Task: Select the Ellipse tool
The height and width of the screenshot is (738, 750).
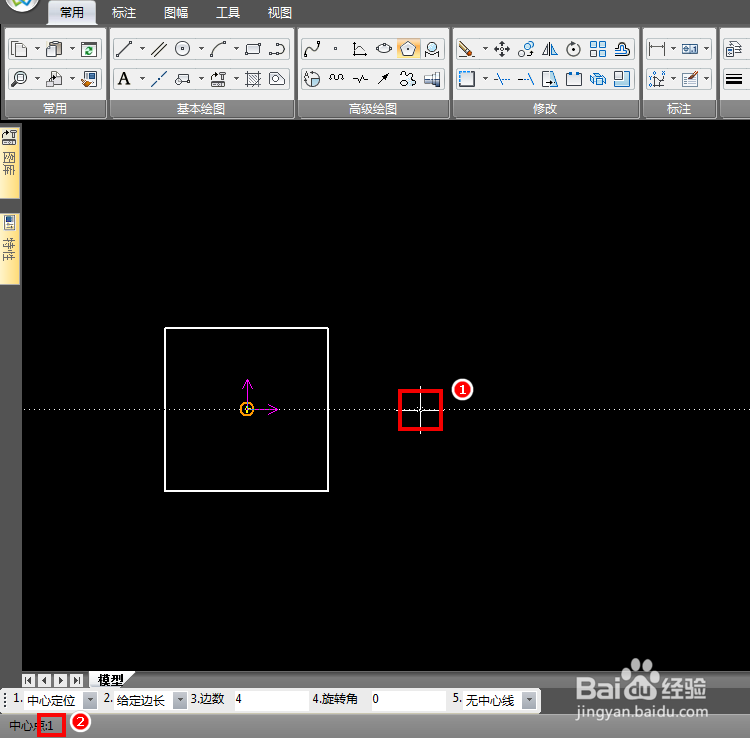Action: [x=384, y=49]
